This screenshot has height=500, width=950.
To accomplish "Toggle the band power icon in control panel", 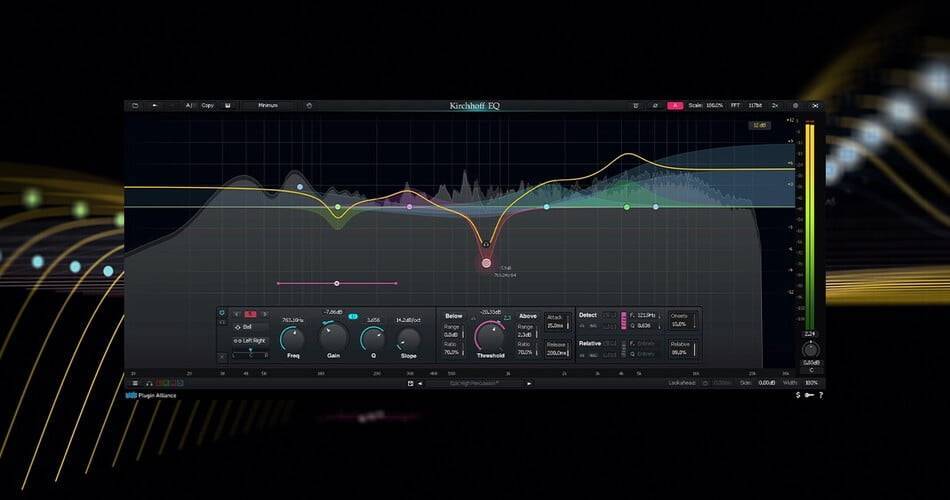I will pos(222,313).
